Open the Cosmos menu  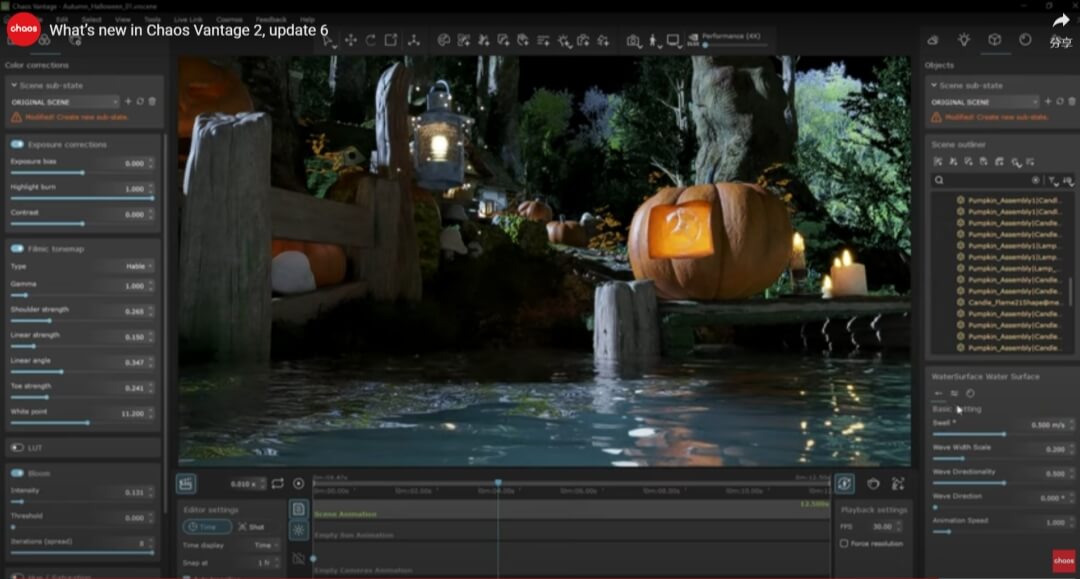(229, 19)
